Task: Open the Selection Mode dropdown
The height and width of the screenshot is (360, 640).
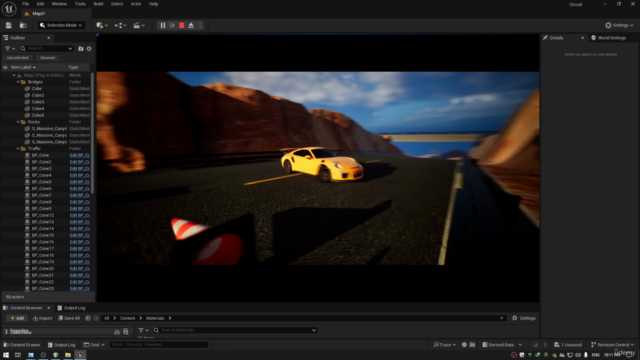Action: point(61,25)
